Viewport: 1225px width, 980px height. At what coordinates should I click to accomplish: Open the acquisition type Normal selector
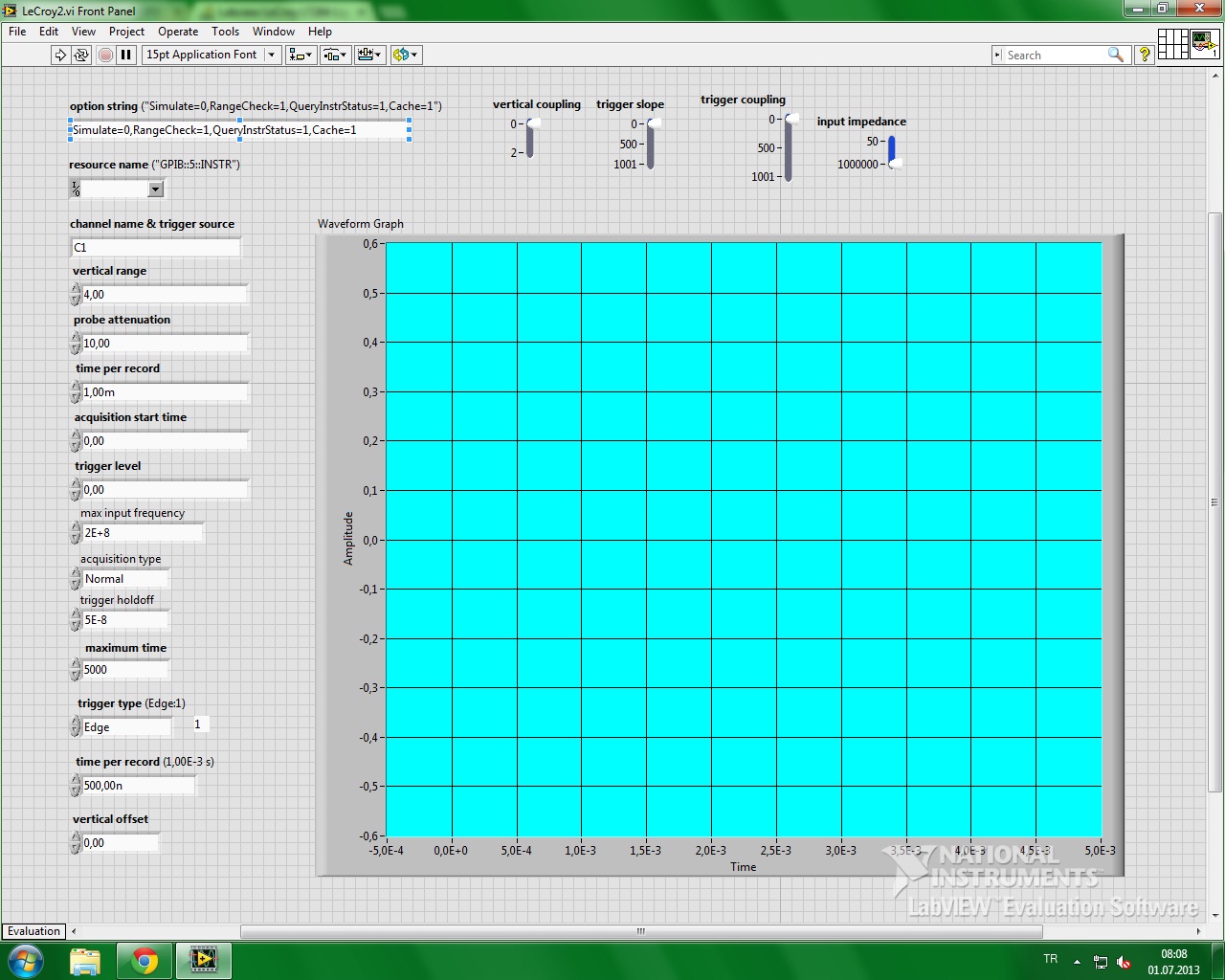pos(124,579)
